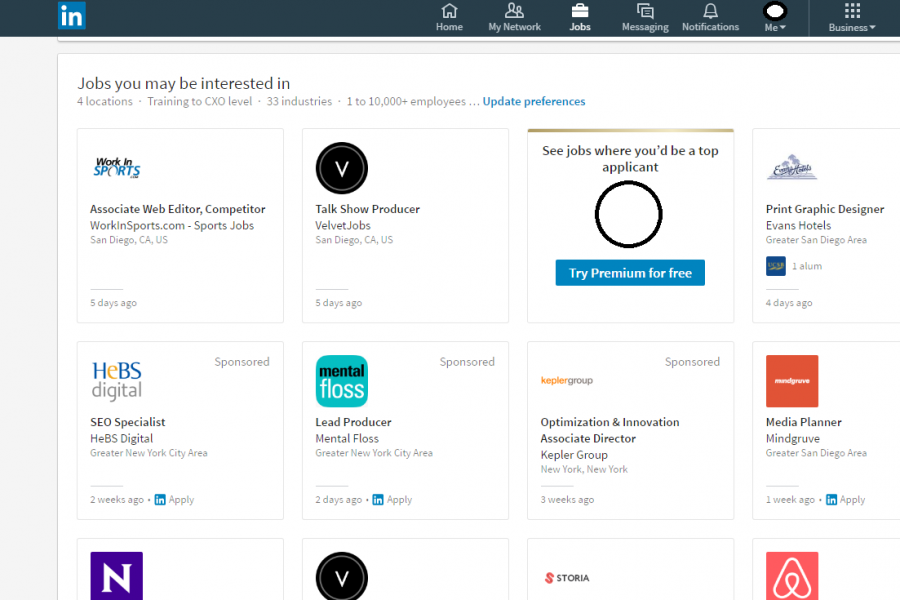
Task: Open the Media Planner job listing
Action: pos(804,422)
